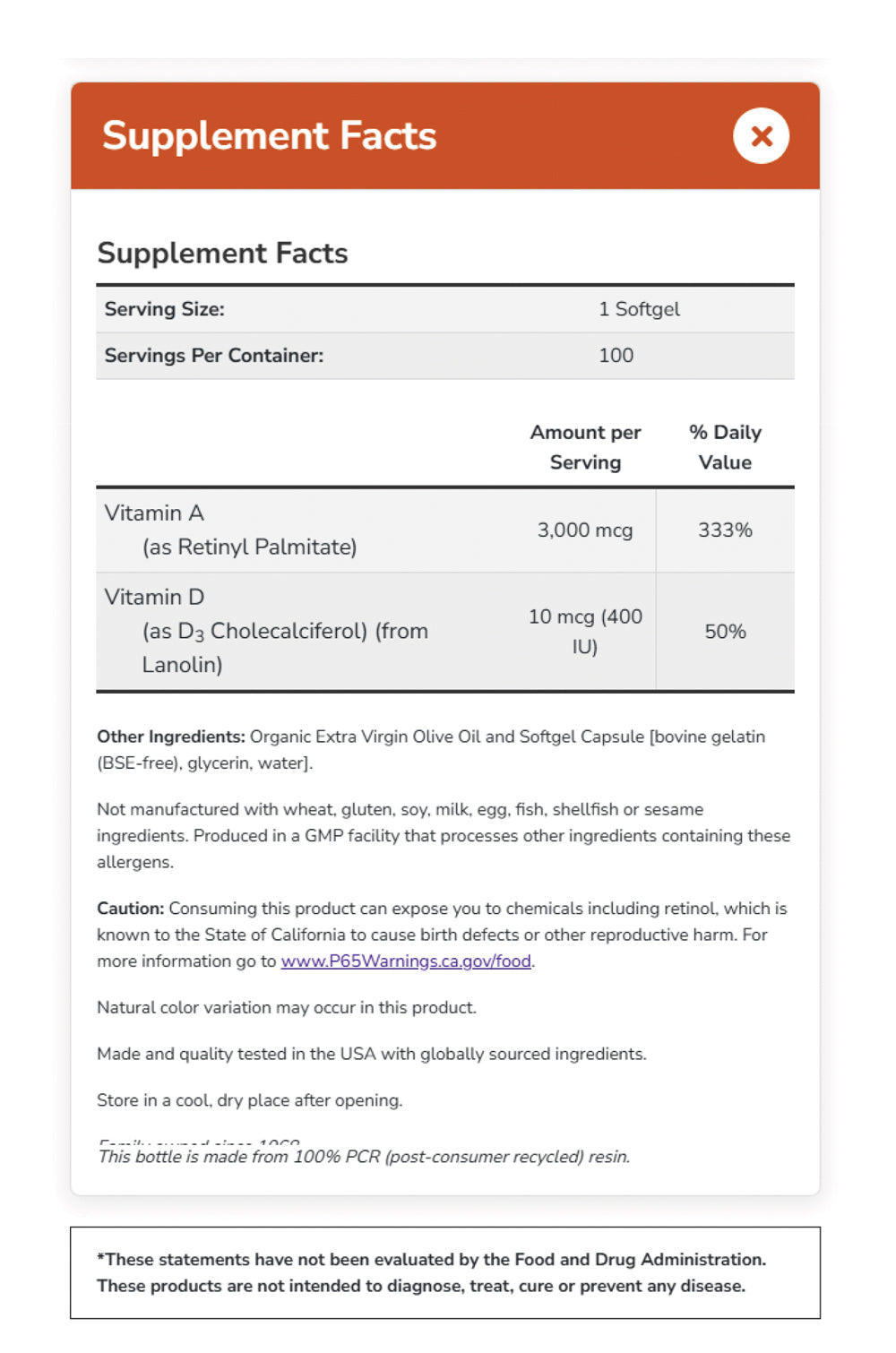The height and width of the screenshot is (1353, 896).
Task: Open the P65Warnings.ca.gov/food link
Action: point(406,961)
